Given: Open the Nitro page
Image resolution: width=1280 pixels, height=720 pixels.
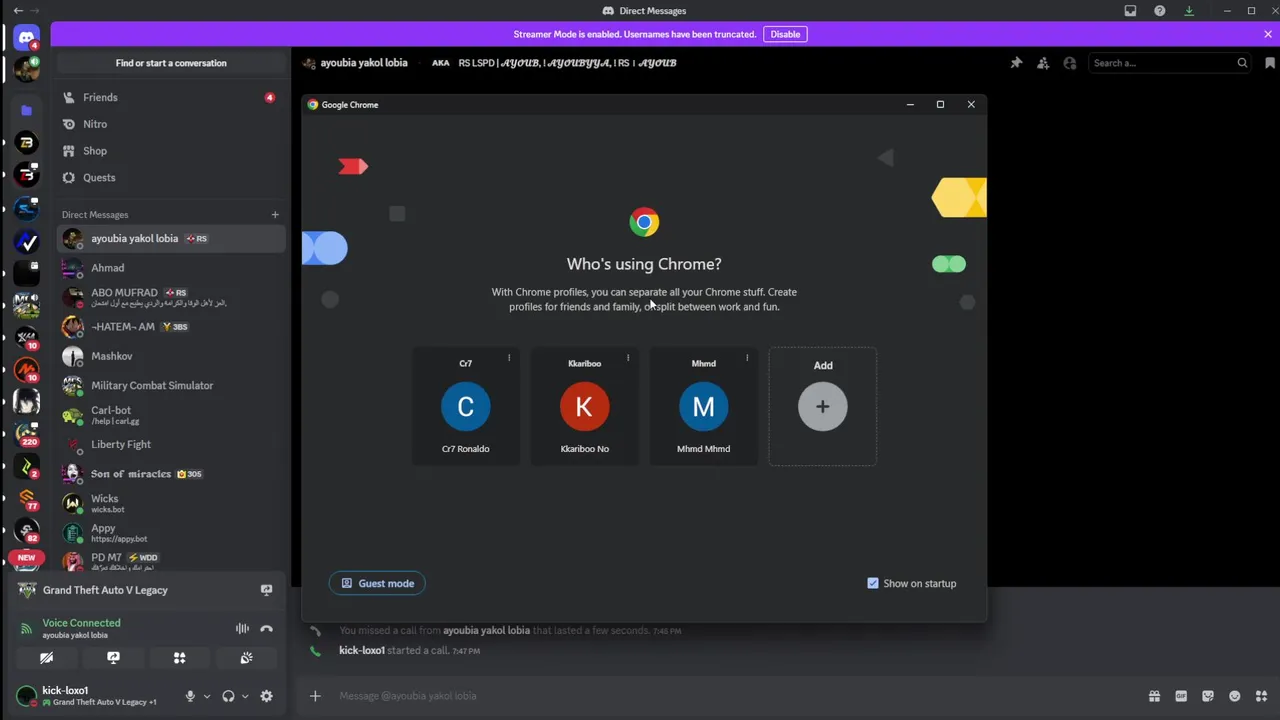Looking at the screenshot, I should tap(171, 124).
